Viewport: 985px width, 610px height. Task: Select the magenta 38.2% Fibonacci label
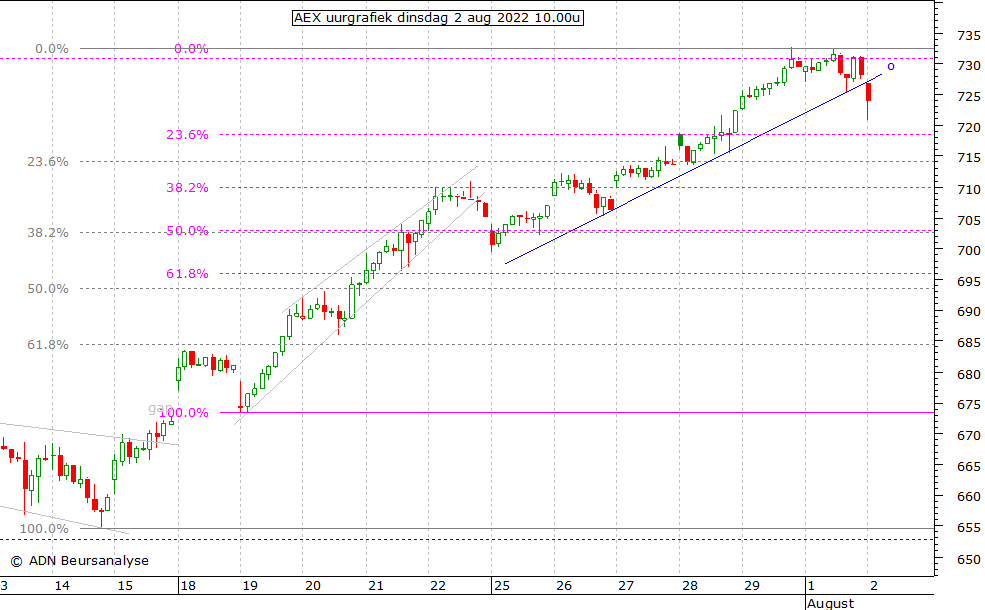coord(190,187)
